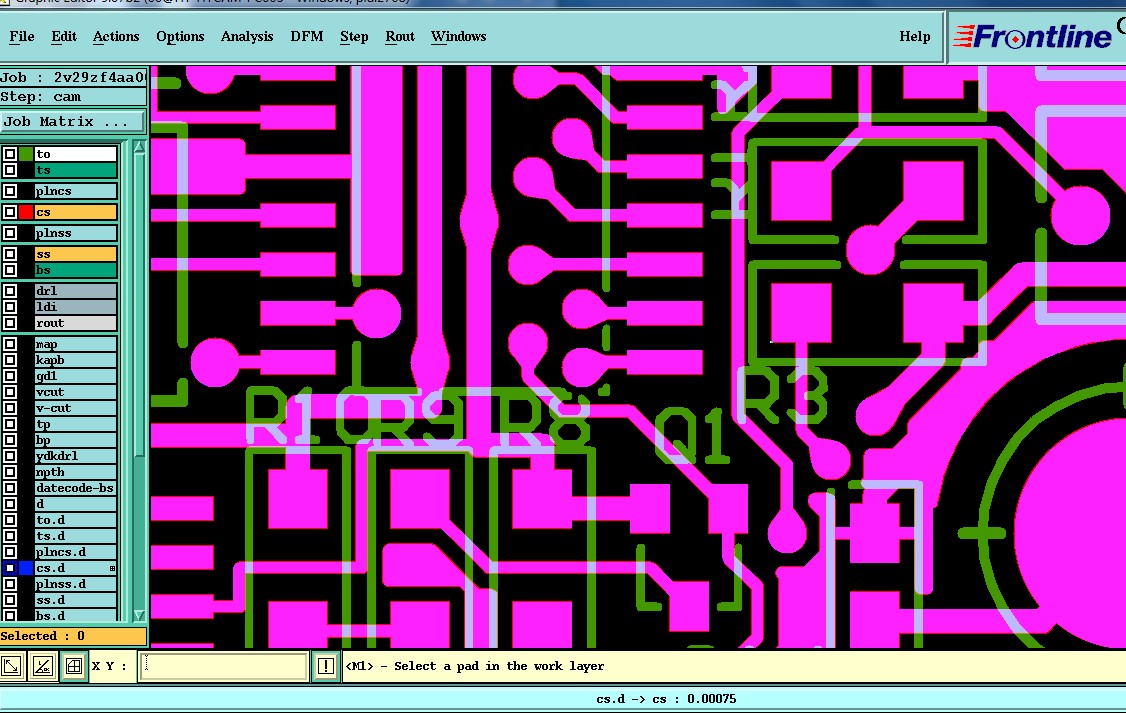1126x713 pixels.
Task: Click the X Y coordinate input field
Action: coord(223,666)
